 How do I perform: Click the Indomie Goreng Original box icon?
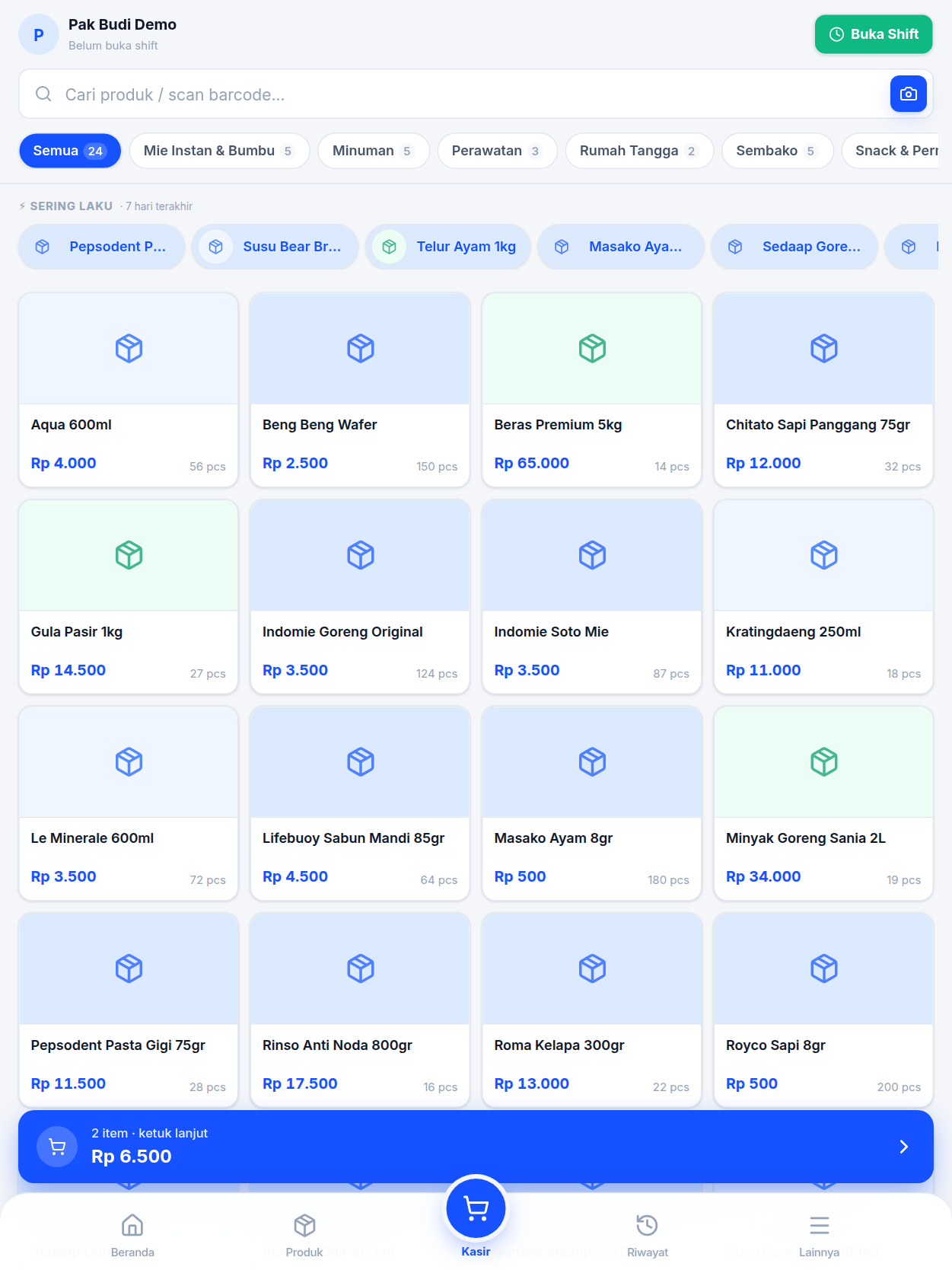coord(361,555)
